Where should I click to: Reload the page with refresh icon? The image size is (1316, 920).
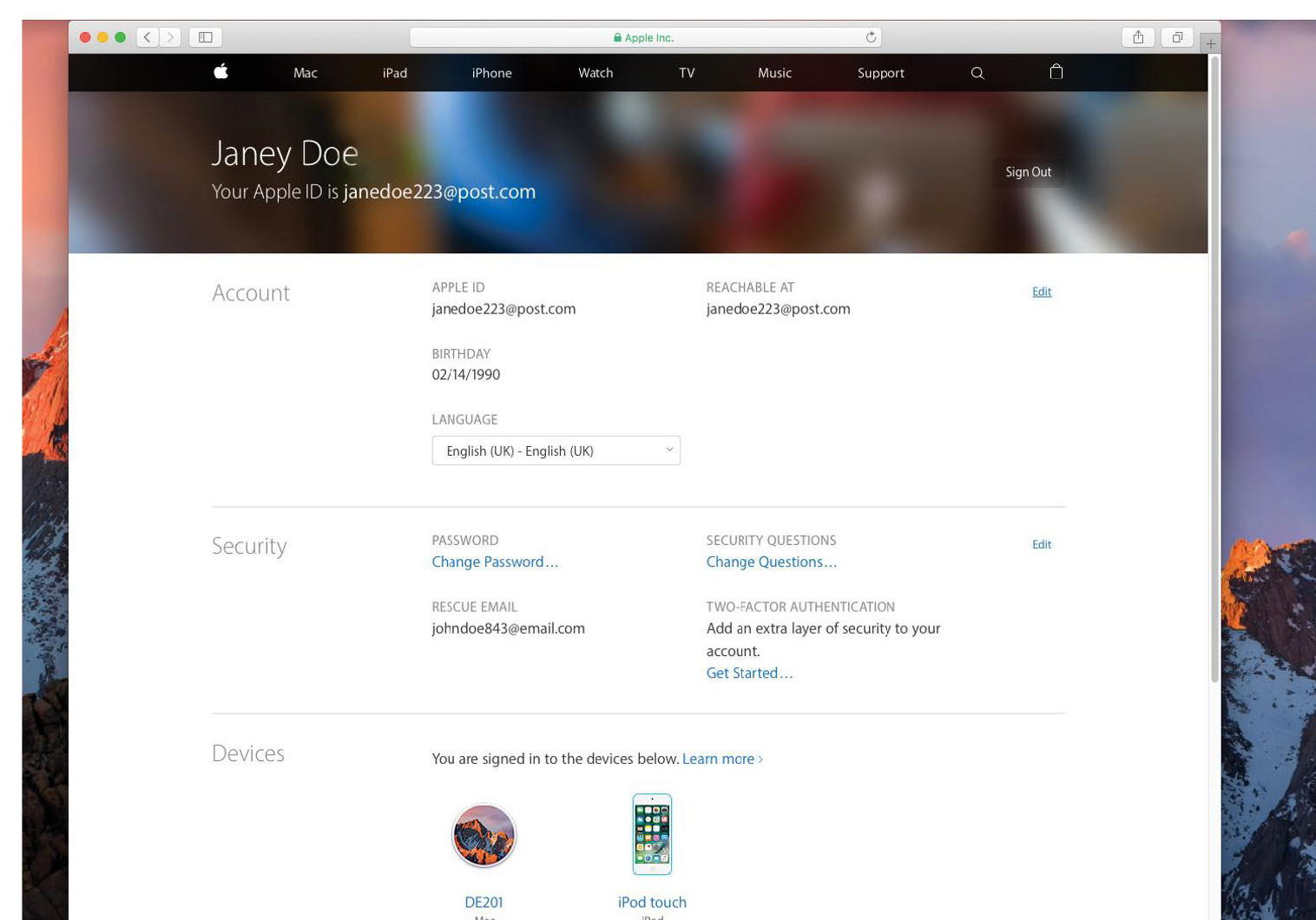tap(871, 37)
